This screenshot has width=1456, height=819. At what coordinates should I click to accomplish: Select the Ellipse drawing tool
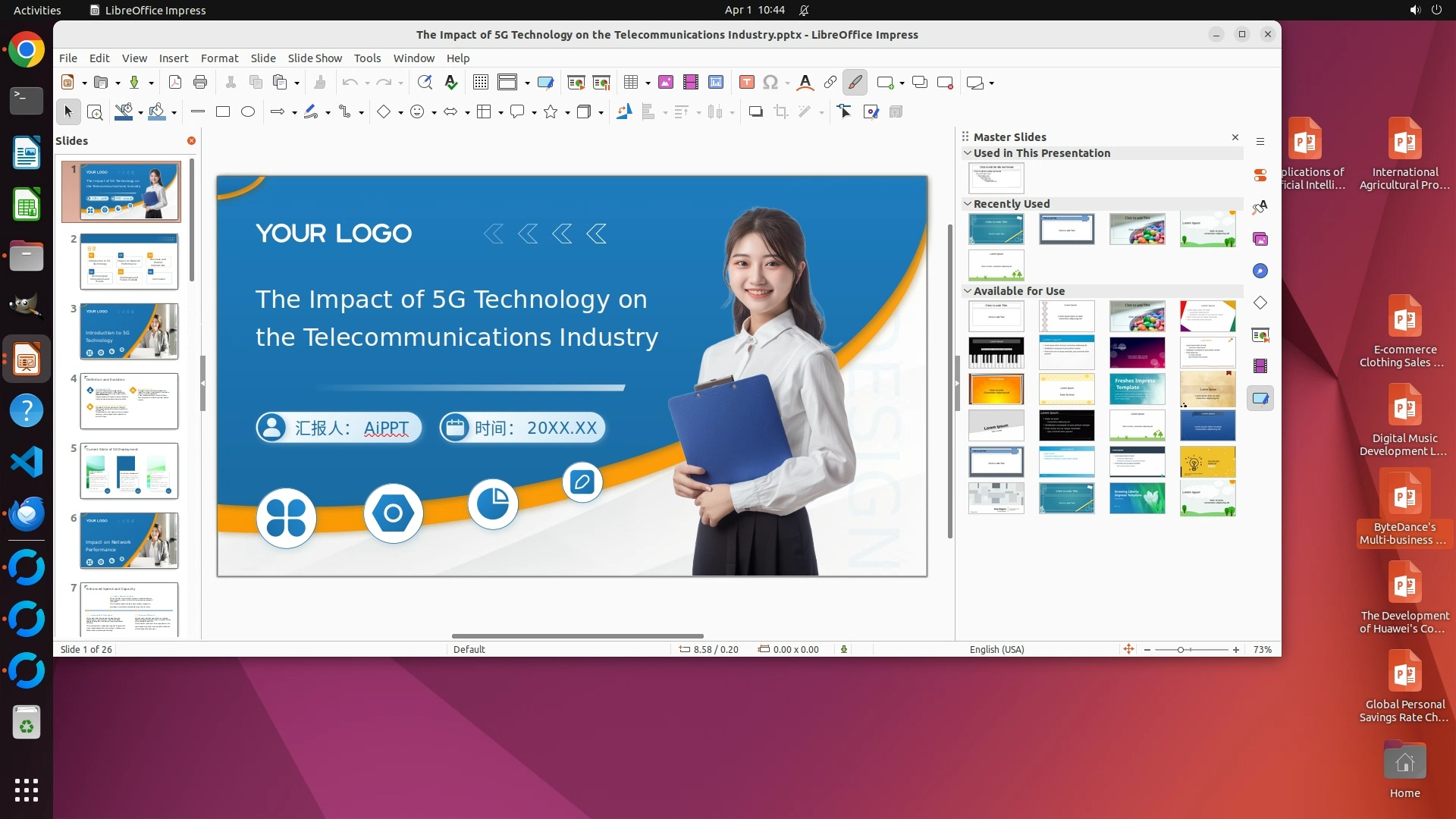(248, 112)
